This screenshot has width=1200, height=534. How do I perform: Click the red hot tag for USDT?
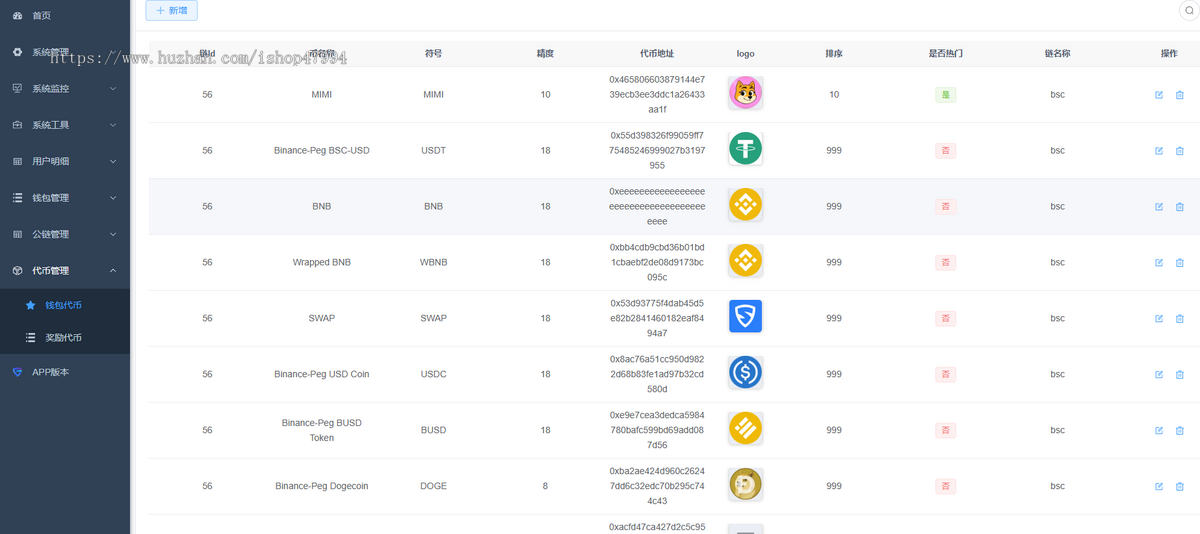click(945, 151)
